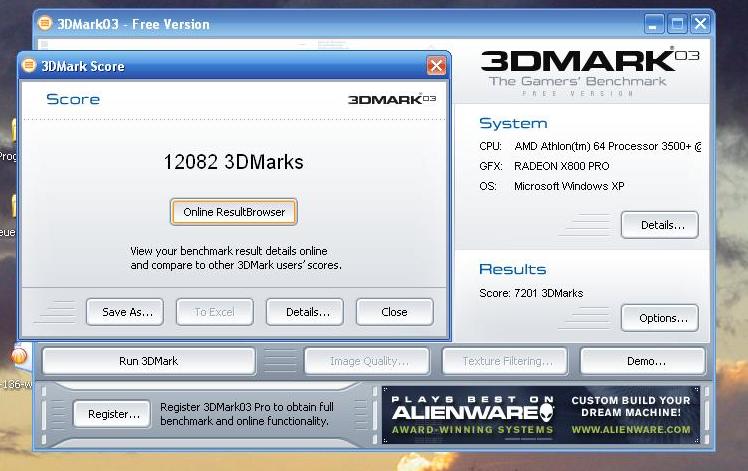Open the Alienware advertisement banner

click(540, 415)
